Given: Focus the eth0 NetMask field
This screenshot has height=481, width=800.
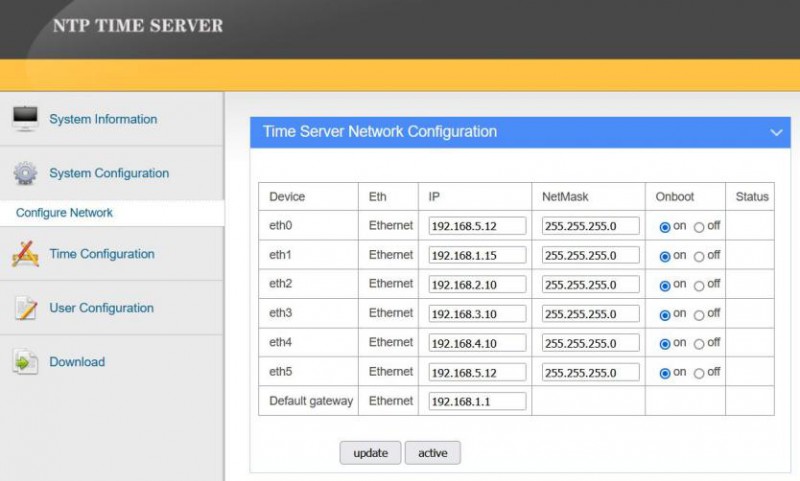Looking at the screenshot, I should (590, 226).
